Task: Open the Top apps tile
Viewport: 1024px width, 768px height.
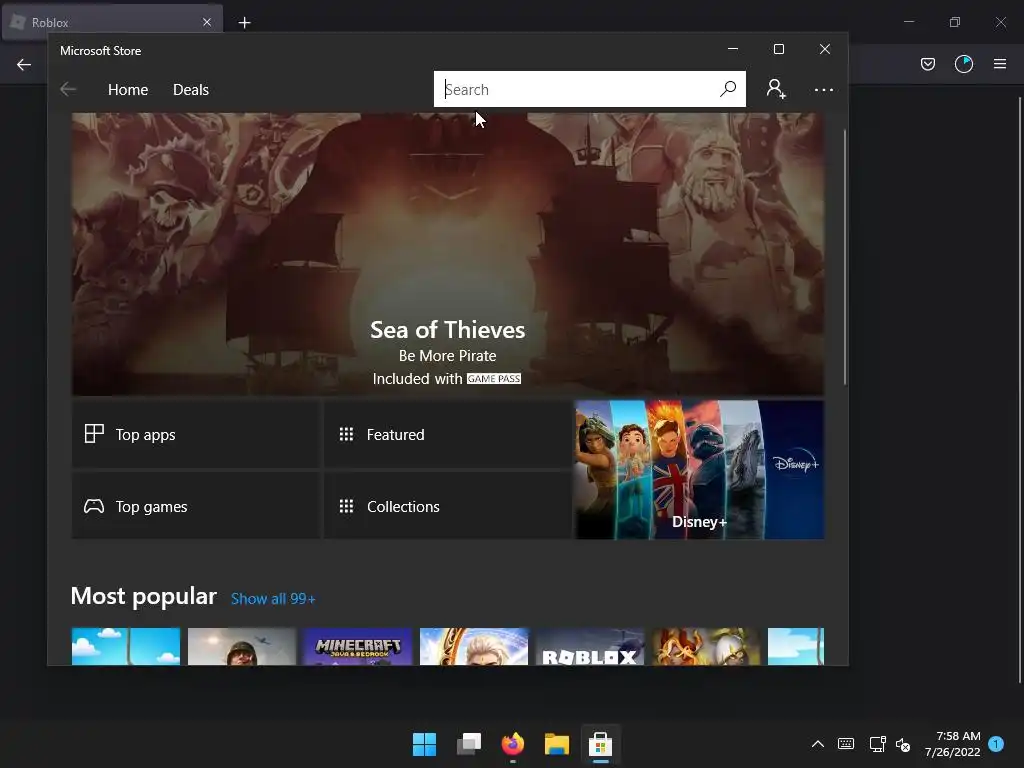Action: (196, 434)
